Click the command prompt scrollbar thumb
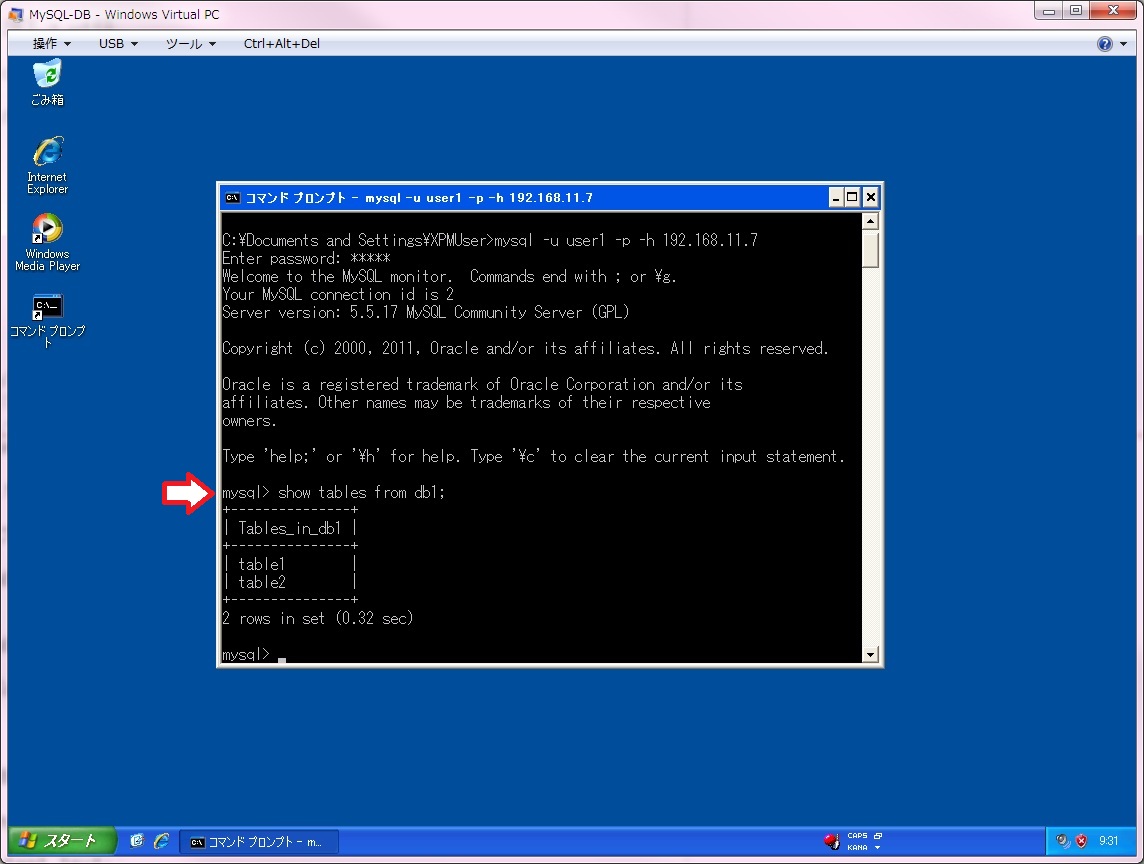 click(x=870, y=250)
